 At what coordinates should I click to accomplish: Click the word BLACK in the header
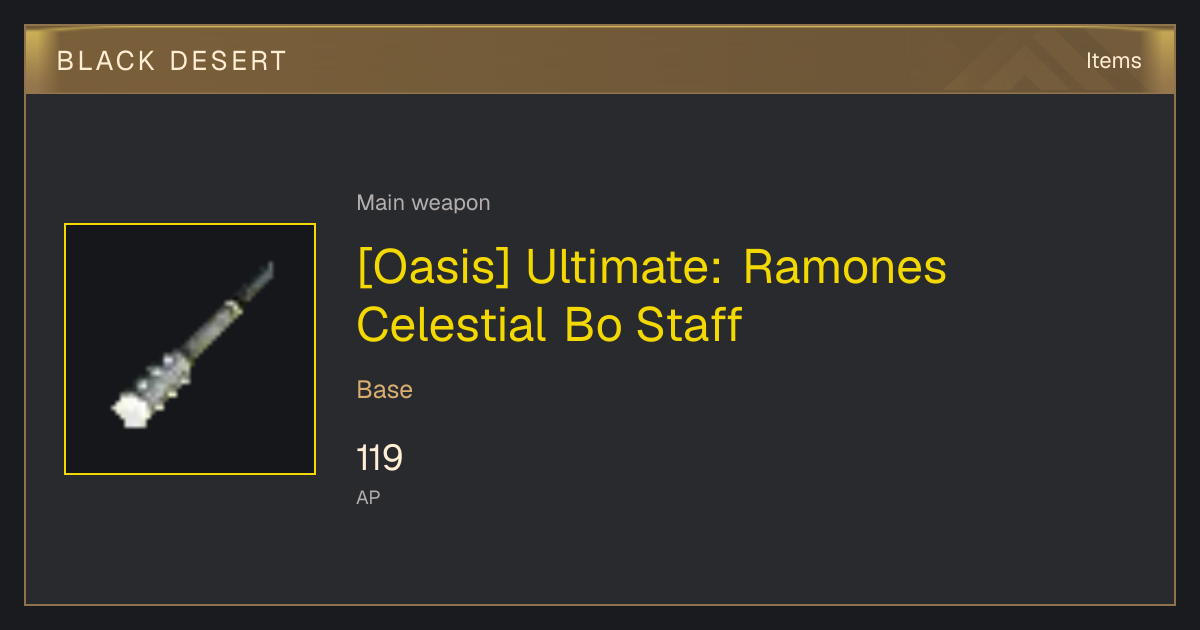[105, 61]
